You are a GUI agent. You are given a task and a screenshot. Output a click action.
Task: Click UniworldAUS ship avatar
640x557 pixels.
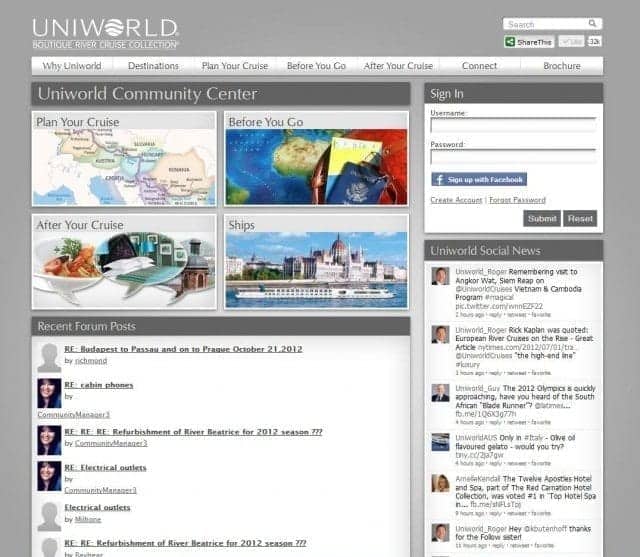pos(440,442)
